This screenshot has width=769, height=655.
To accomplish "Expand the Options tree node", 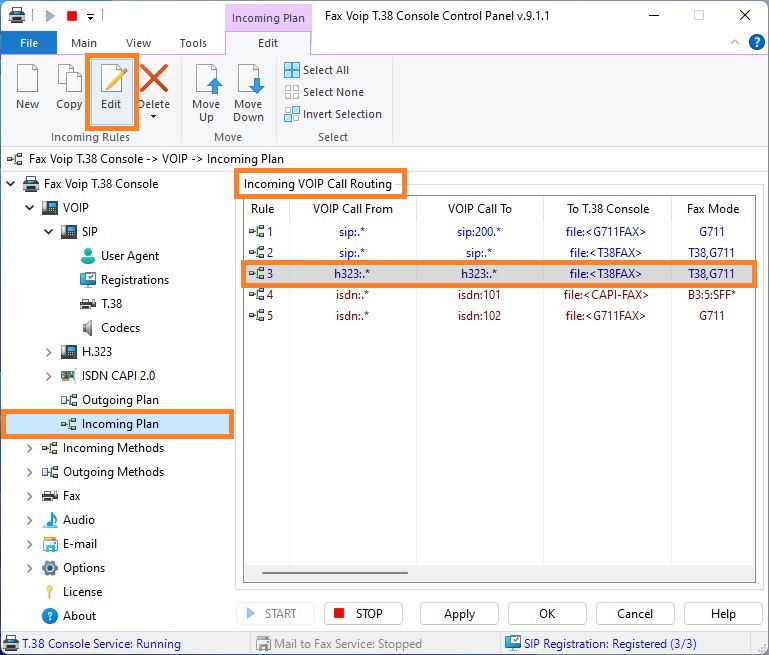I will (x=29, y=568).
